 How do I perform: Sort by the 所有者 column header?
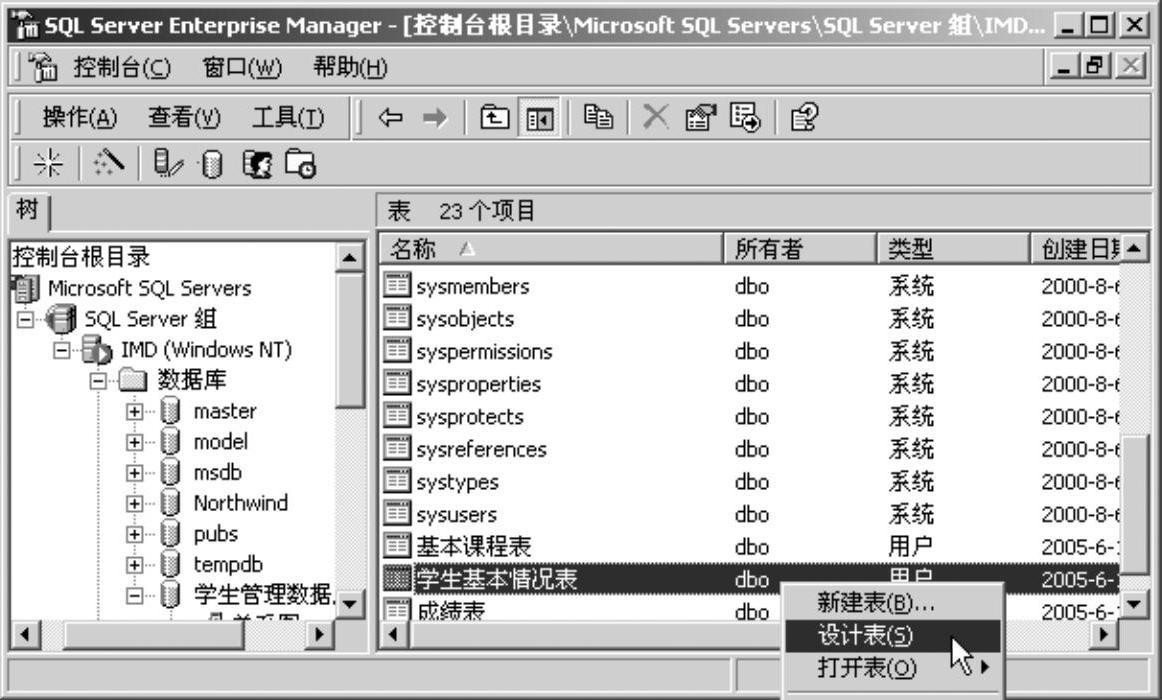pyautogui.click(x=800, y=249)
